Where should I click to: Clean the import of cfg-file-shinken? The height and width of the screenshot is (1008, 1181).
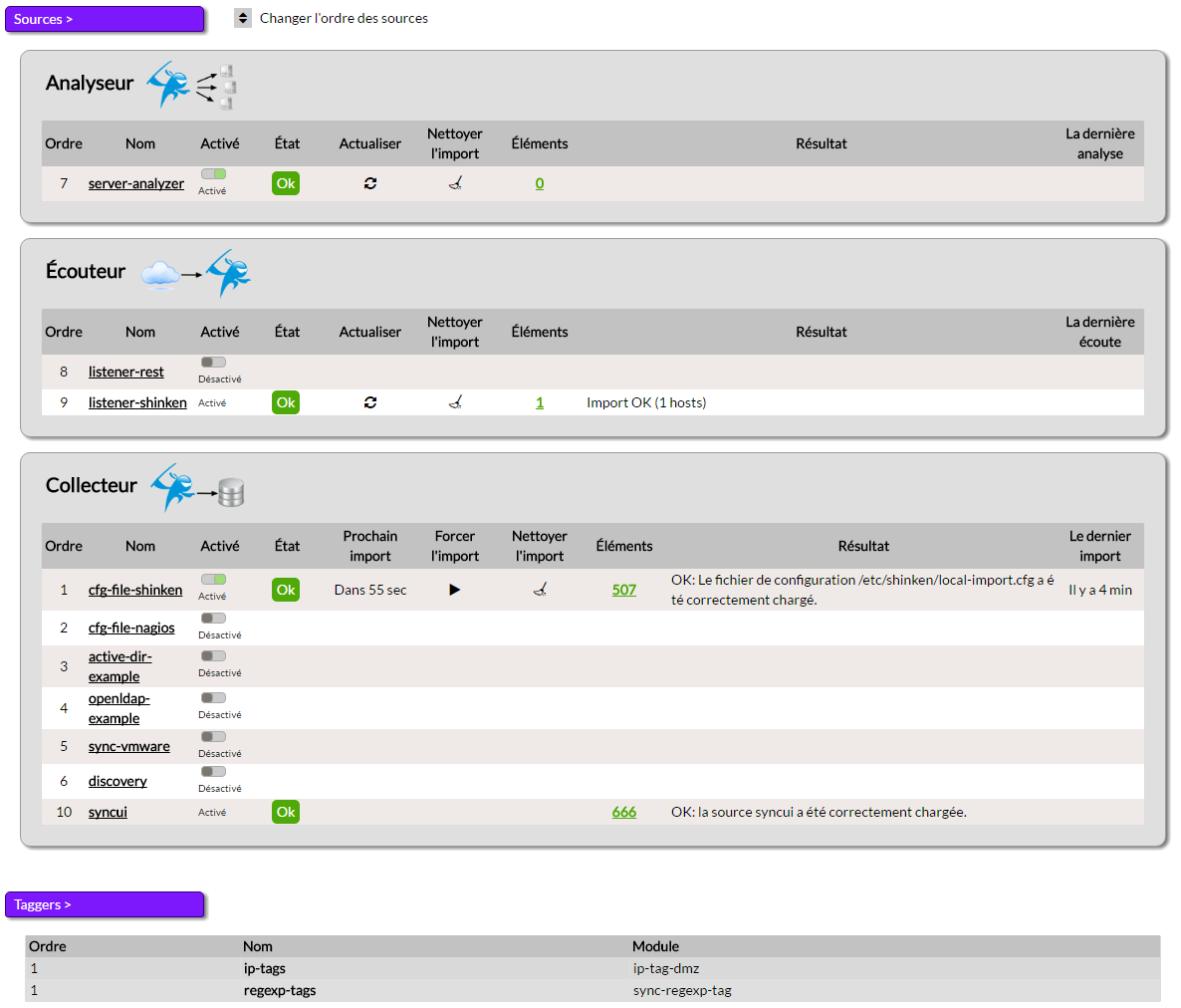[540, 590]
